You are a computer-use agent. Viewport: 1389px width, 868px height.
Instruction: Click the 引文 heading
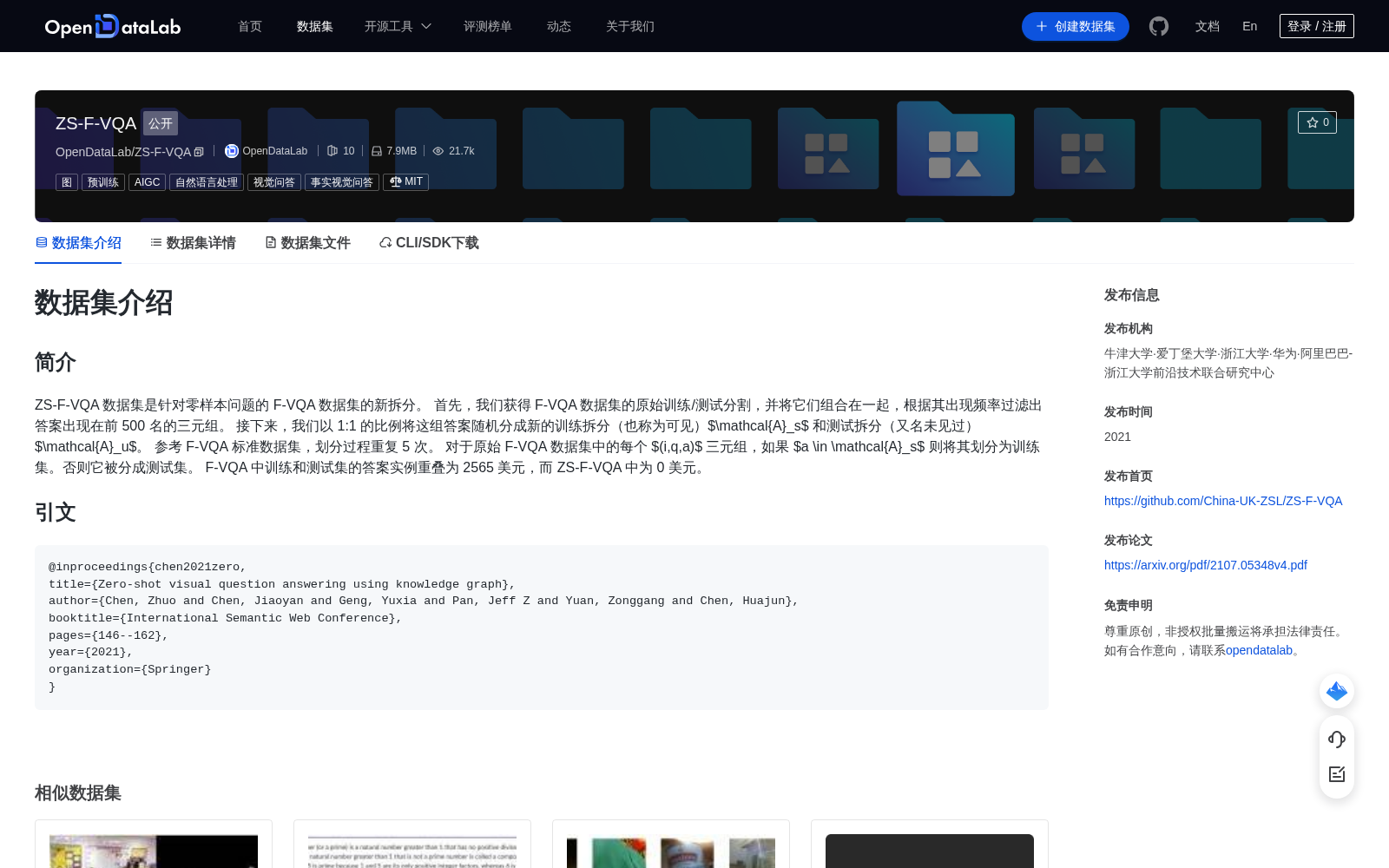click(56, 512)
